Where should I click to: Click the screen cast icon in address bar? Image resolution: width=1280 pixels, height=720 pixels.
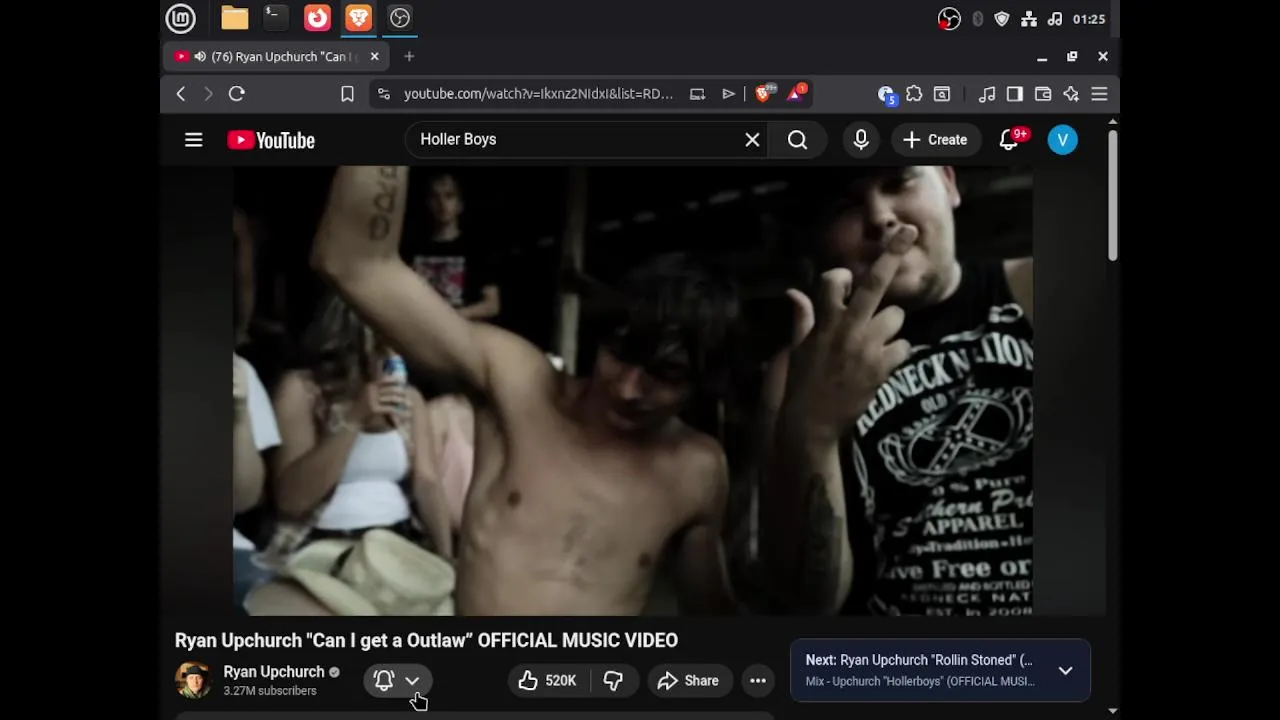point(697,94)
